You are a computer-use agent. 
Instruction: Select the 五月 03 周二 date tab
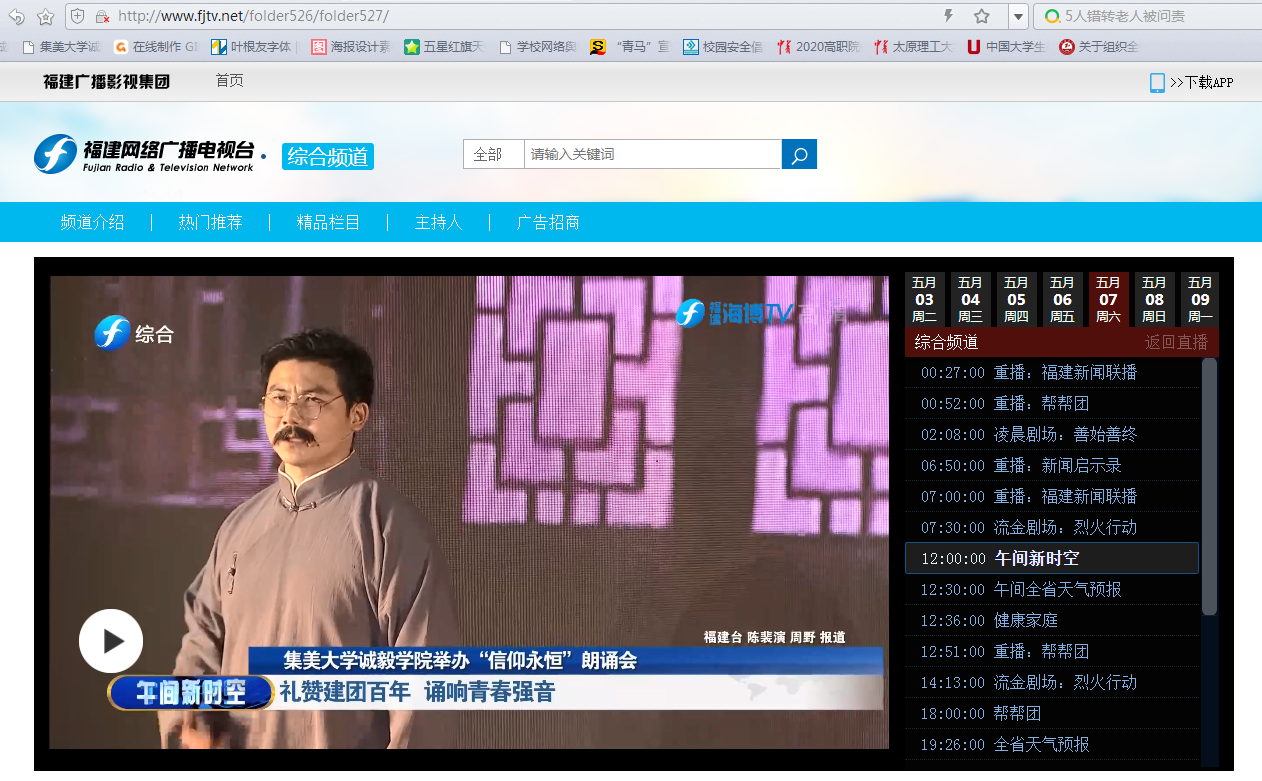[x=924, y=299]
